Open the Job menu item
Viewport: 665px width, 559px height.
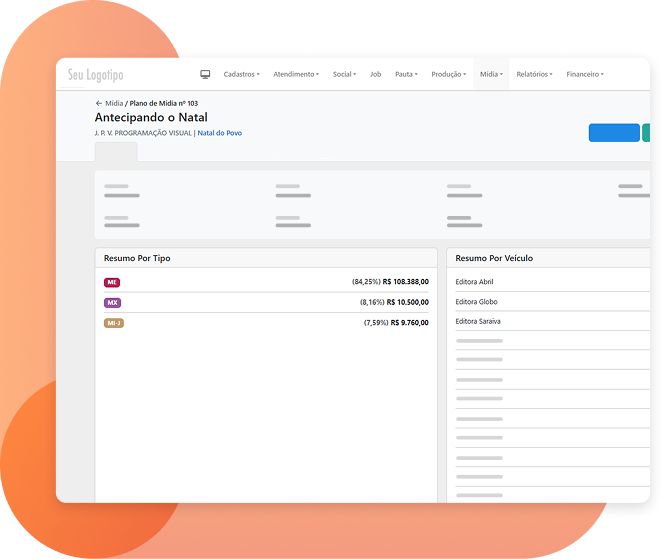pyautogui.click(x=375, y=74)
